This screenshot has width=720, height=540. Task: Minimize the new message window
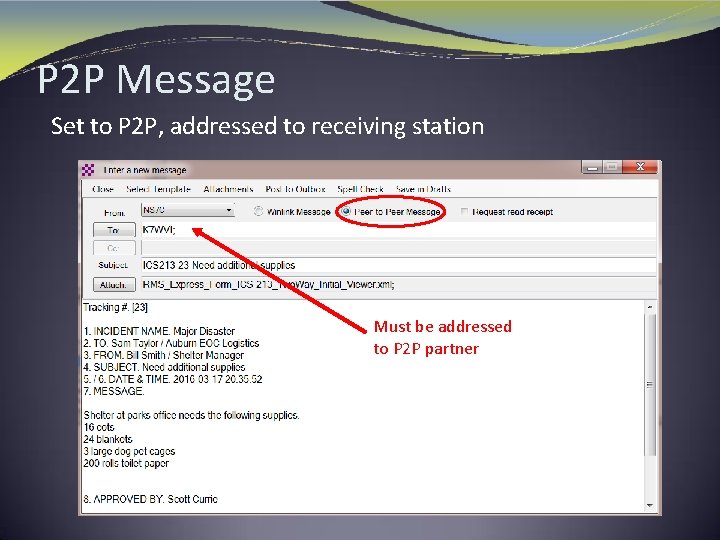[x=592, y=167]
